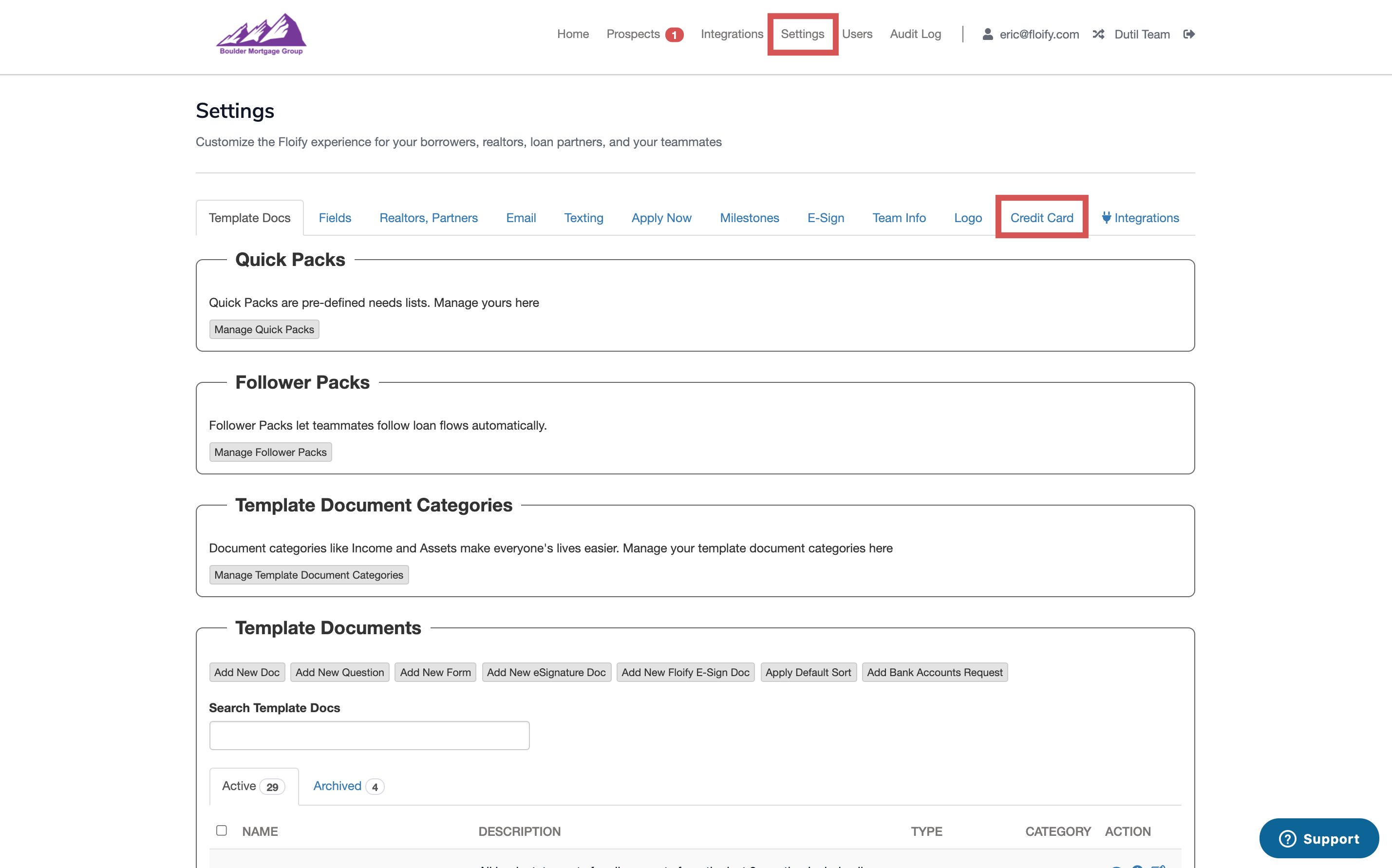
Task: Click the switch team shuffle icon
Action: pyautogui.click(x=1098, y=35)
